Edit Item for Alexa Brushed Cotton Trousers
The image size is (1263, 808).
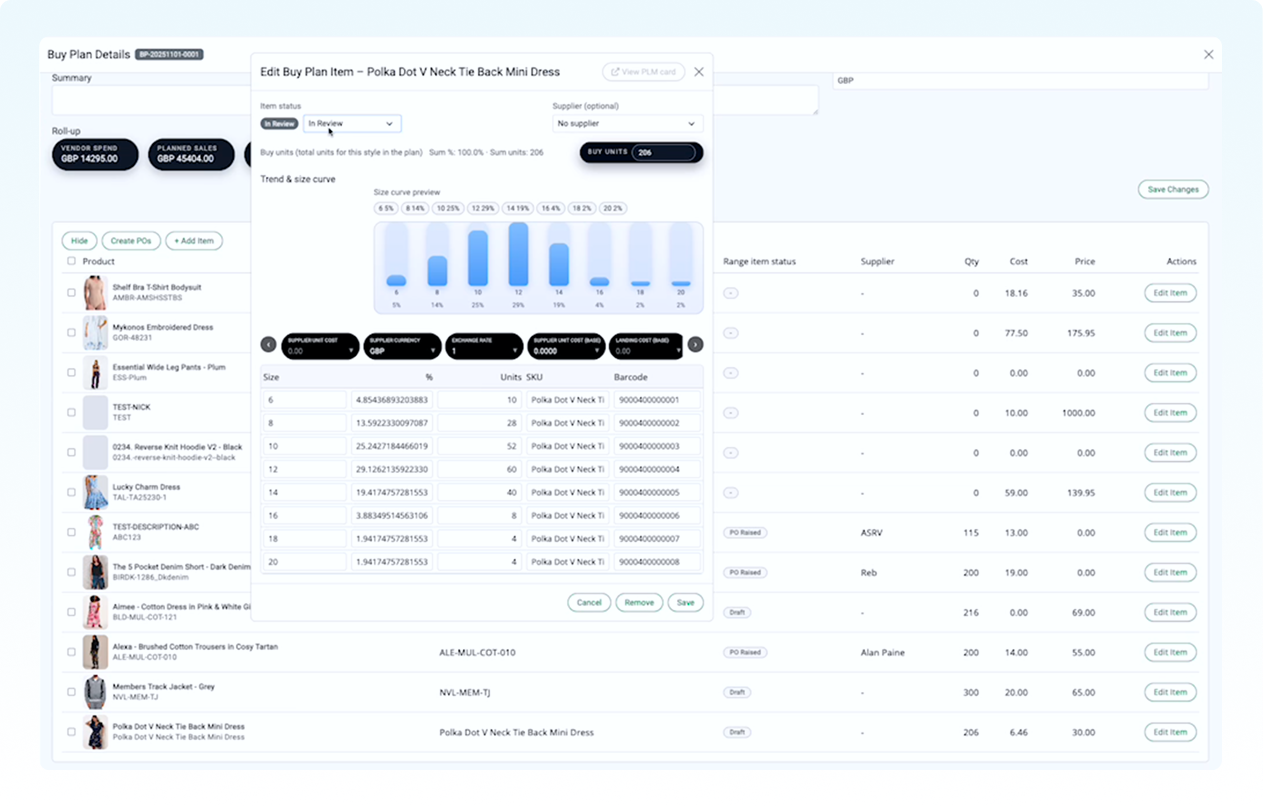(x=1169, y=652)
